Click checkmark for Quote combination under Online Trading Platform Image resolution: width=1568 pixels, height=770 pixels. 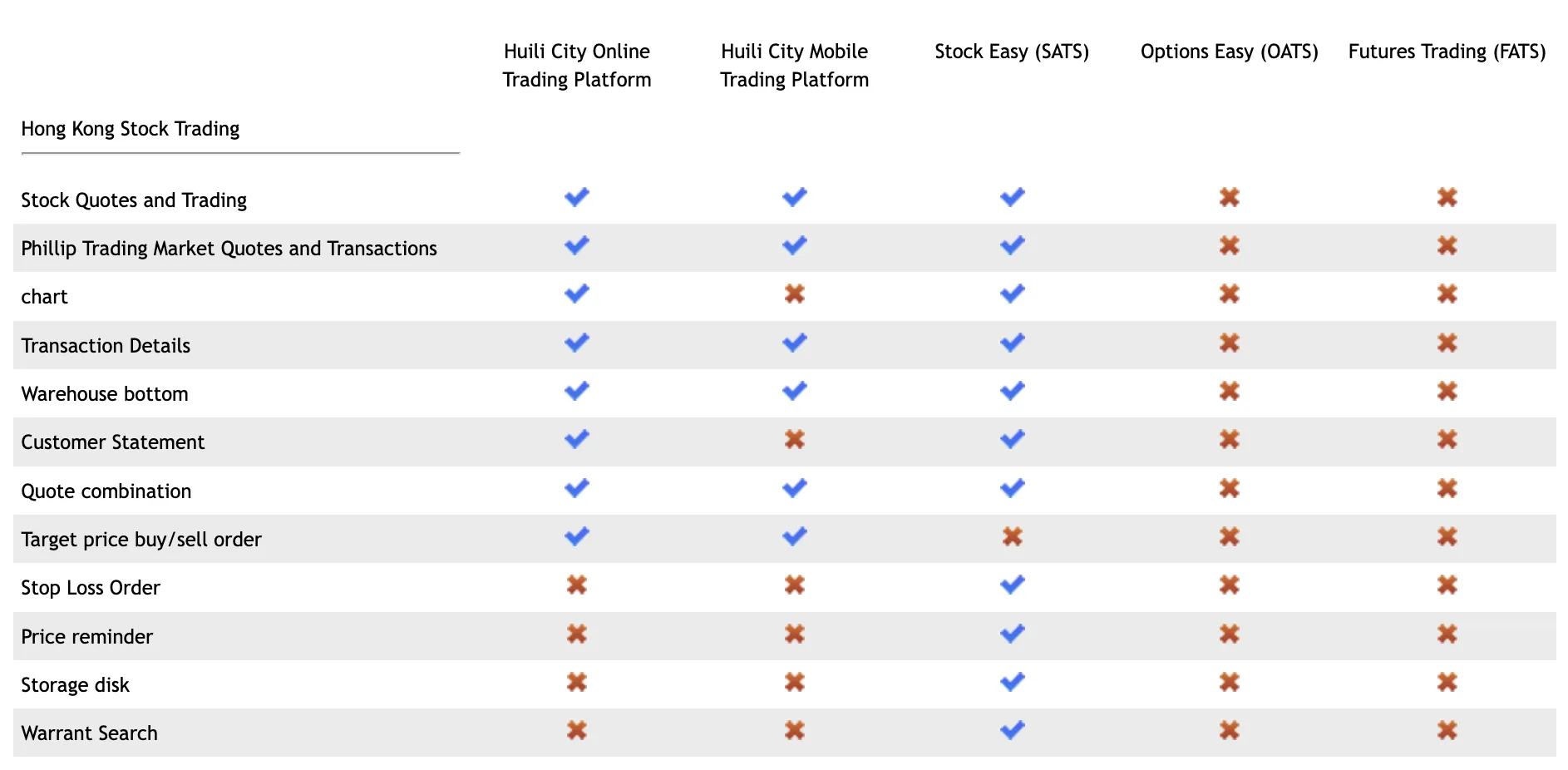point(576,488)
